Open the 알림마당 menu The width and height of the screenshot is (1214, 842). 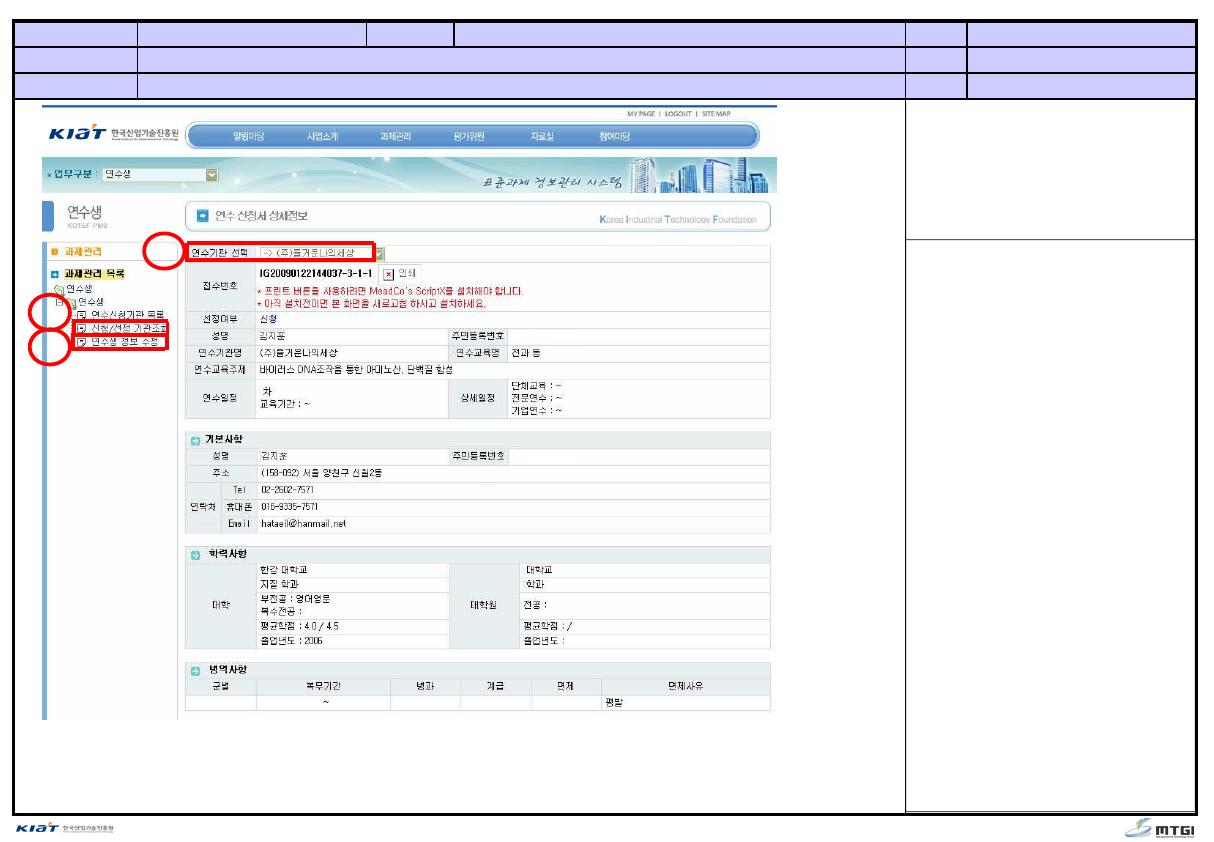tap(247, 136)
